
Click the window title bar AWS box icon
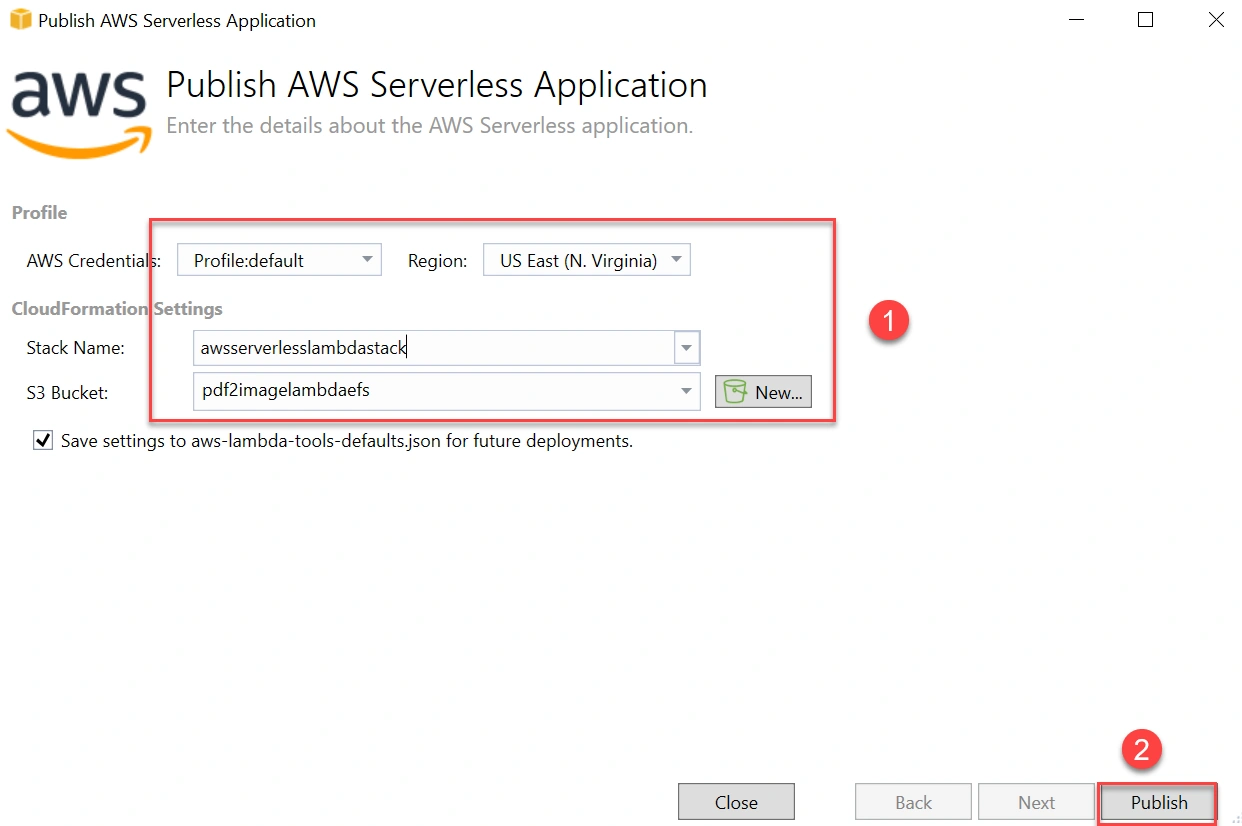click(20, 20)
